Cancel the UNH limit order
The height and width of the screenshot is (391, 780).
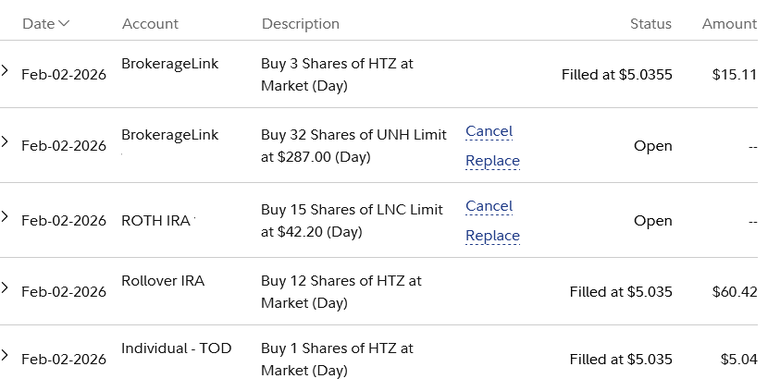tap(489, 131)
